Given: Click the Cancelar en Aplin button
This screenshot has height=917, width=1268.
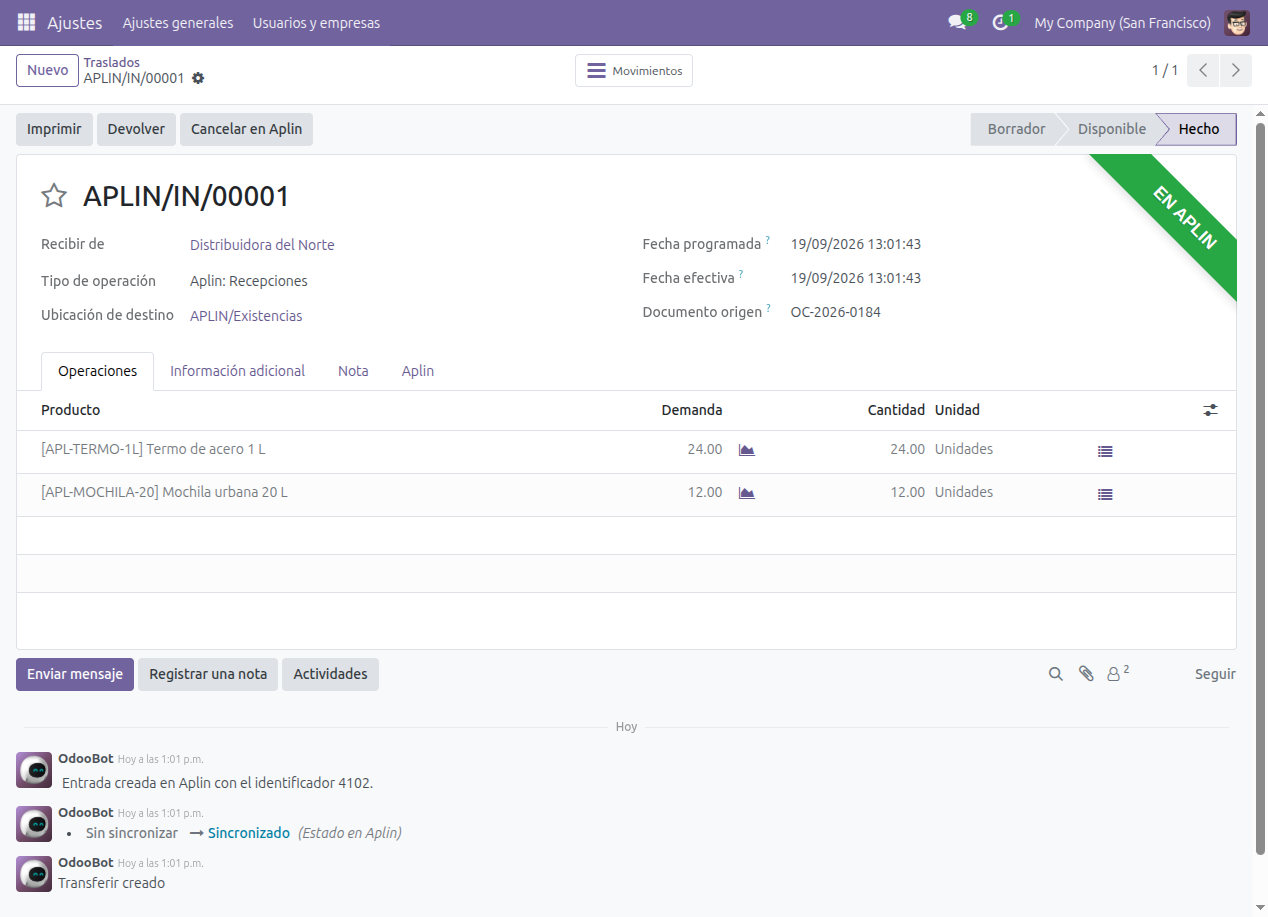Looking at the screenshot, I should point(246,129).
